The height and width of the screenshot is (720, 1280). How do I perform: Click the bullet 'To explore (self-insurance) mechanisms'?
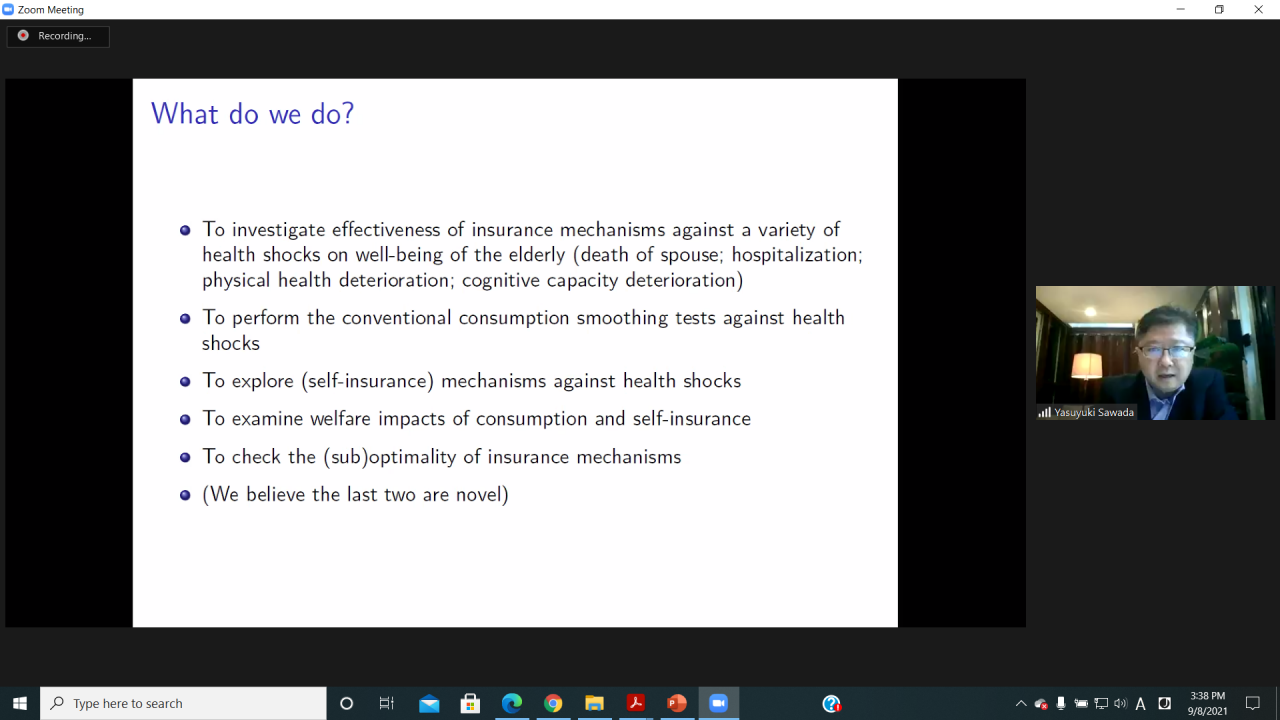[x=471, y=381]
